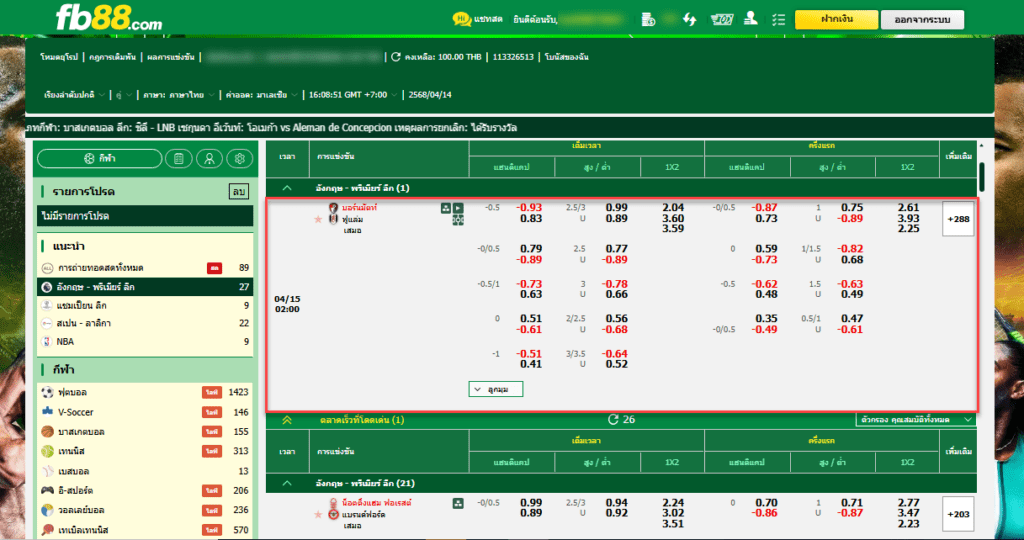Open the checklist history icon in header
The height and width of the screenshot is (540, 1024).
[x=778, y=20]
